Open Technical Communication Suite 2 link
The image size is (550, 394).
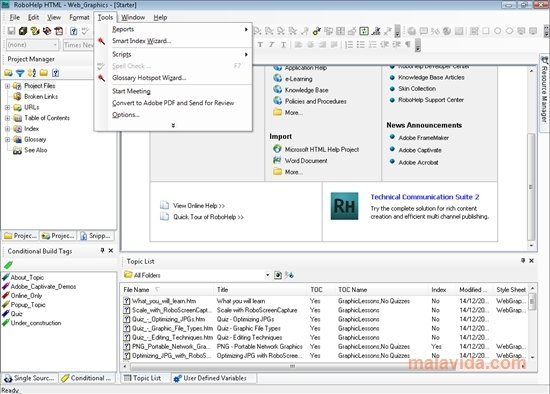[425, 197]
